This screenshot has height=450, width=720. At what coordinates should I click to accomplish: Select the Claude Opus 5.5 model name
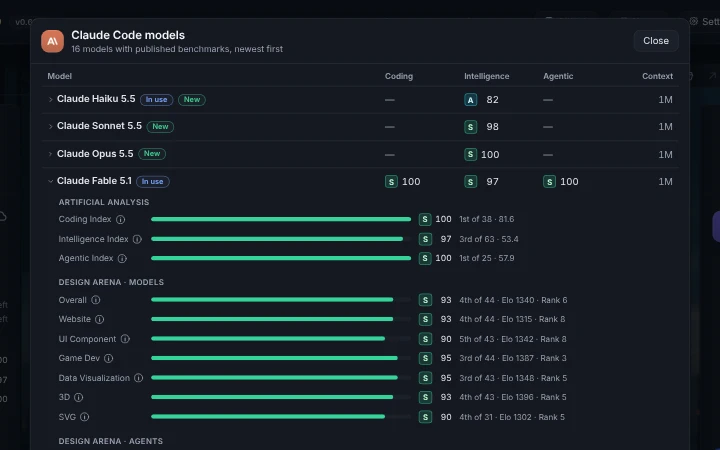coord(95,153)
